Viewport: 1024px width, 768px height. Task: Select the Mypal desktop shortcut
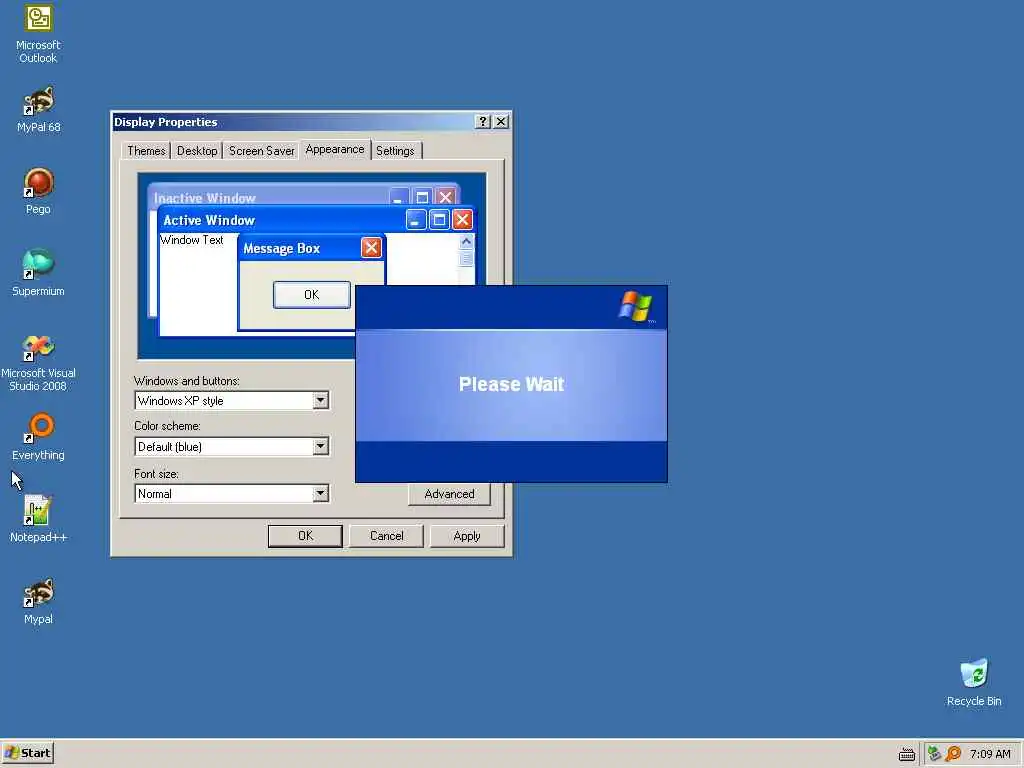coord(38,601)
